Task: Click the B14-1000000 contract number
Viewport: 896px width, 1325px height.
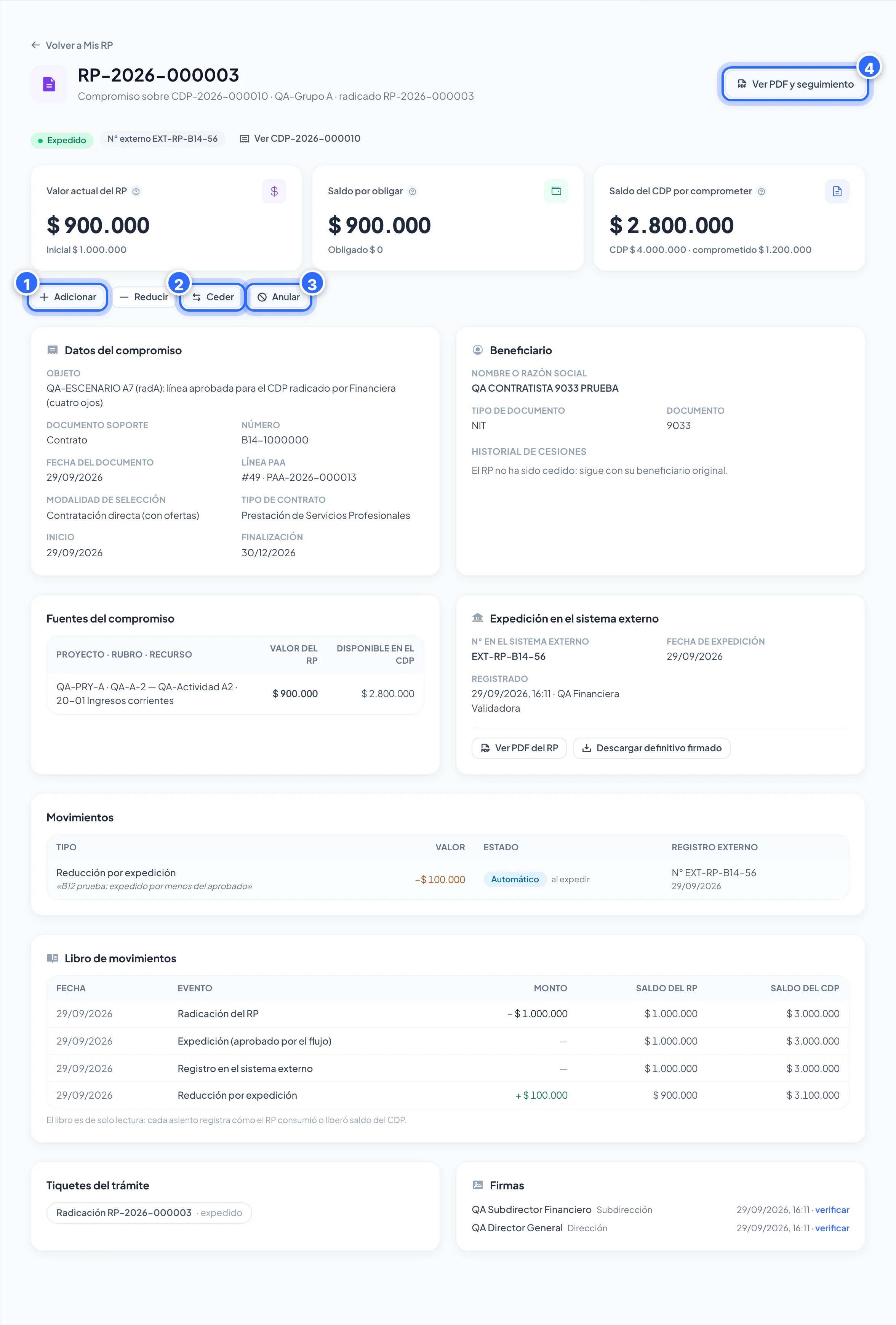Action: point(275,440)
